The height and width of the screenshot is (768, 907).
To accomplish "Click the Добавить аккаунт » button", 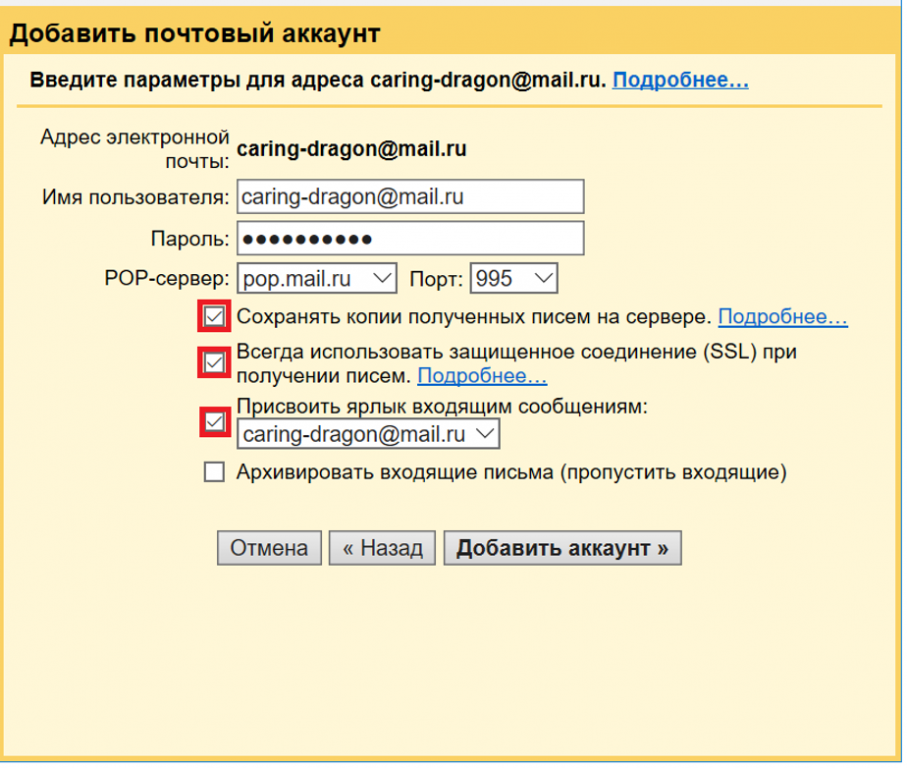I will [x=562, y=548].
